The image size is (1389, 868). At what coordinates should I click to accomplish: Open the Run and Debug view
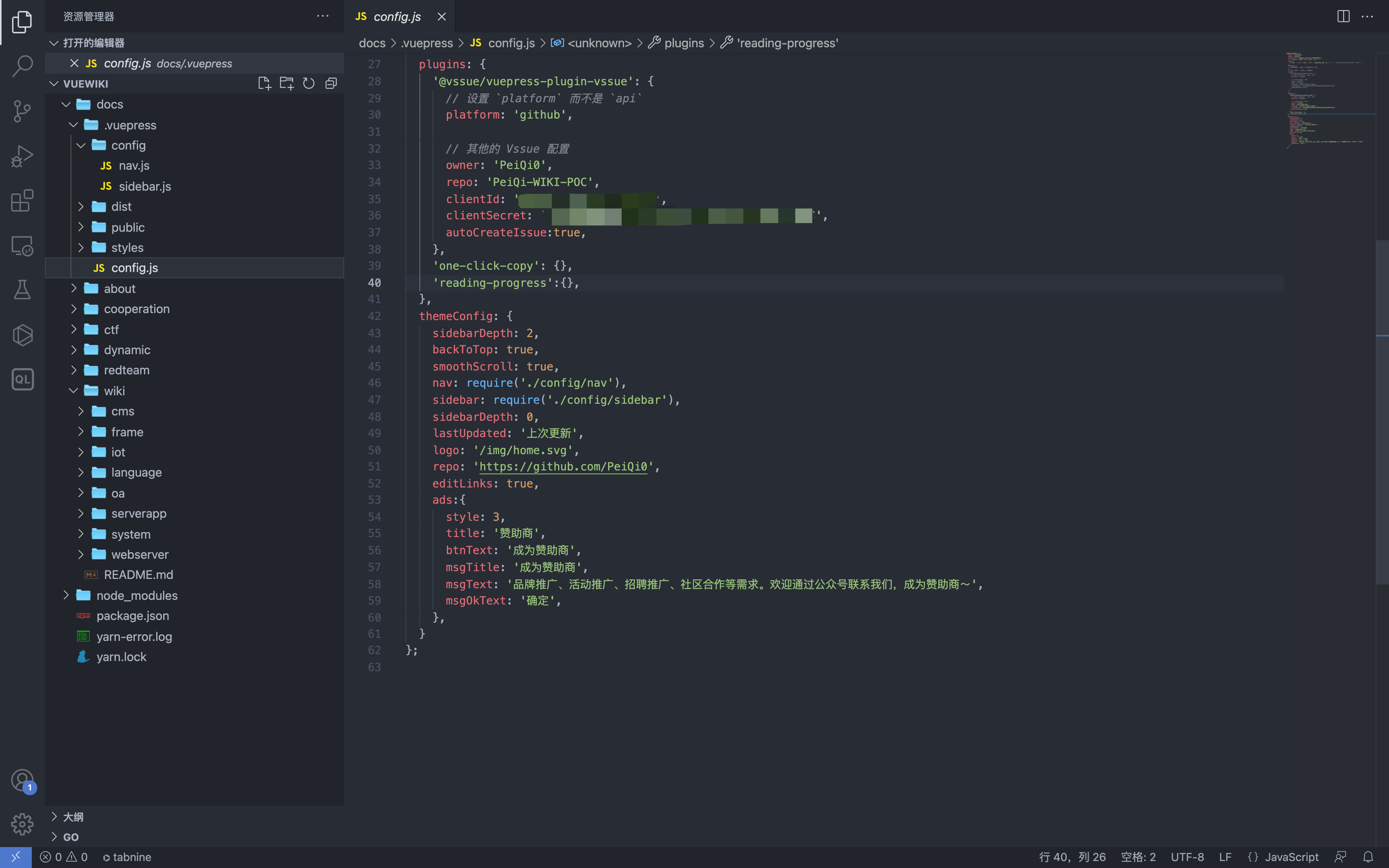tap(22, 155)
